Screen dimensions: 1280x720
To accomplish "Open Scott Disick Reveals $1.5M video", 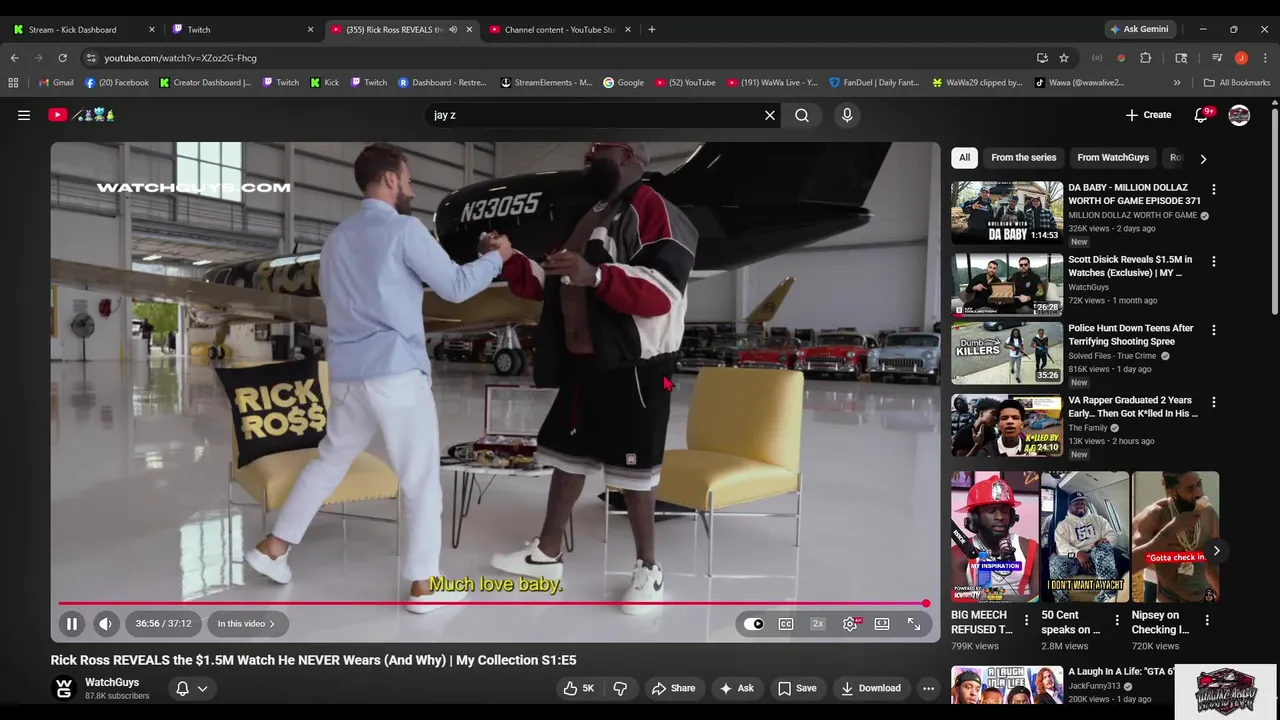I will [1130, 266].
